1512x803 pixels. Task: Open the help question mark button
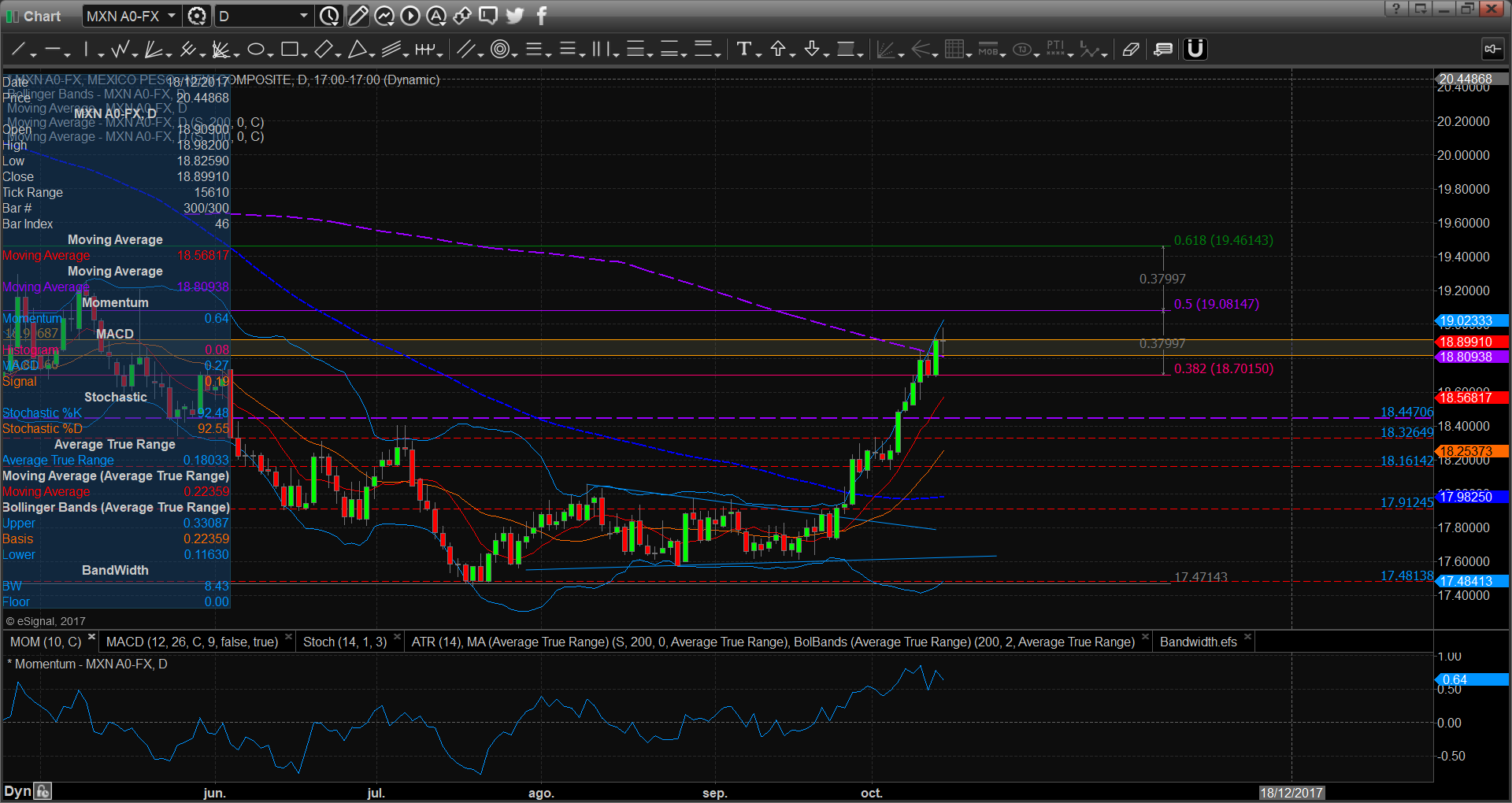coord(1396,9)
